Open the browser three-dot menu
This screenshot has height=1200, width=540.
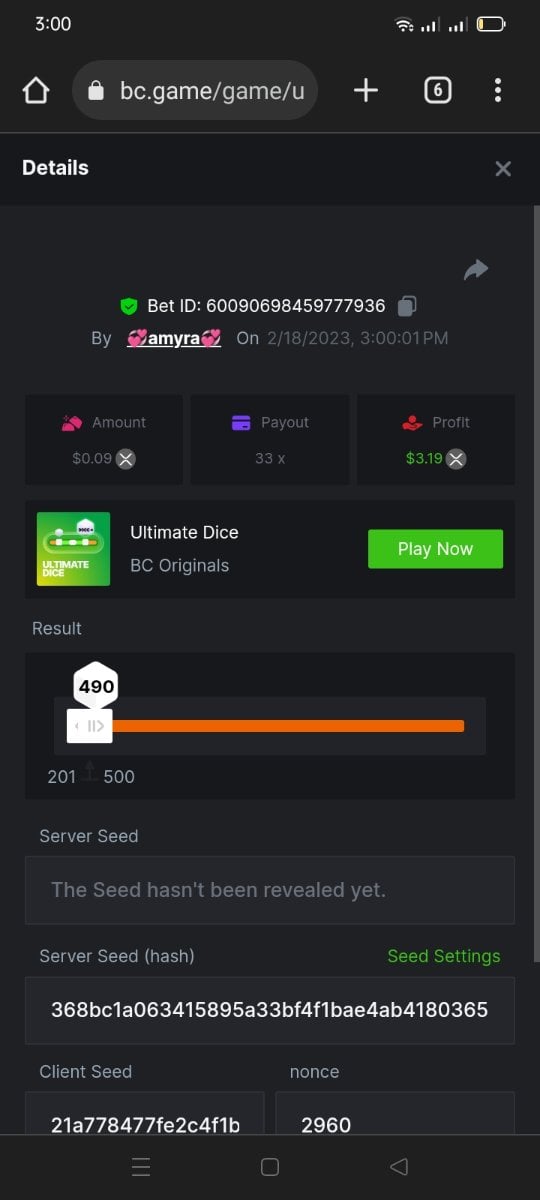pos(498,91)
